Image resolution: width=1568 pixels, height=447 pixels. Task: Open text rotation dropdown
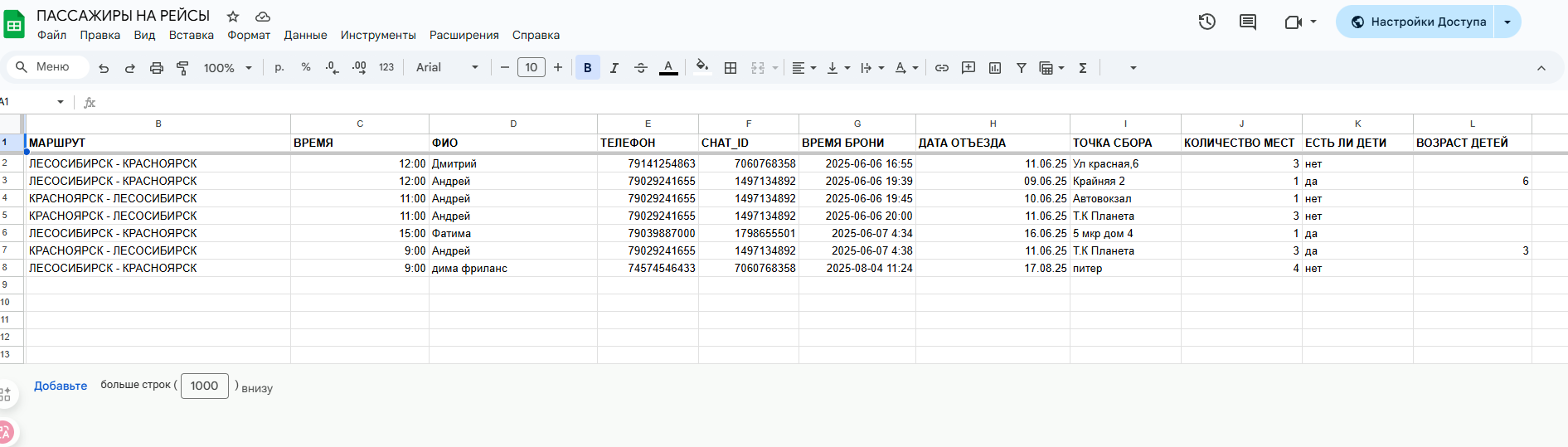[x=906, y=68]
